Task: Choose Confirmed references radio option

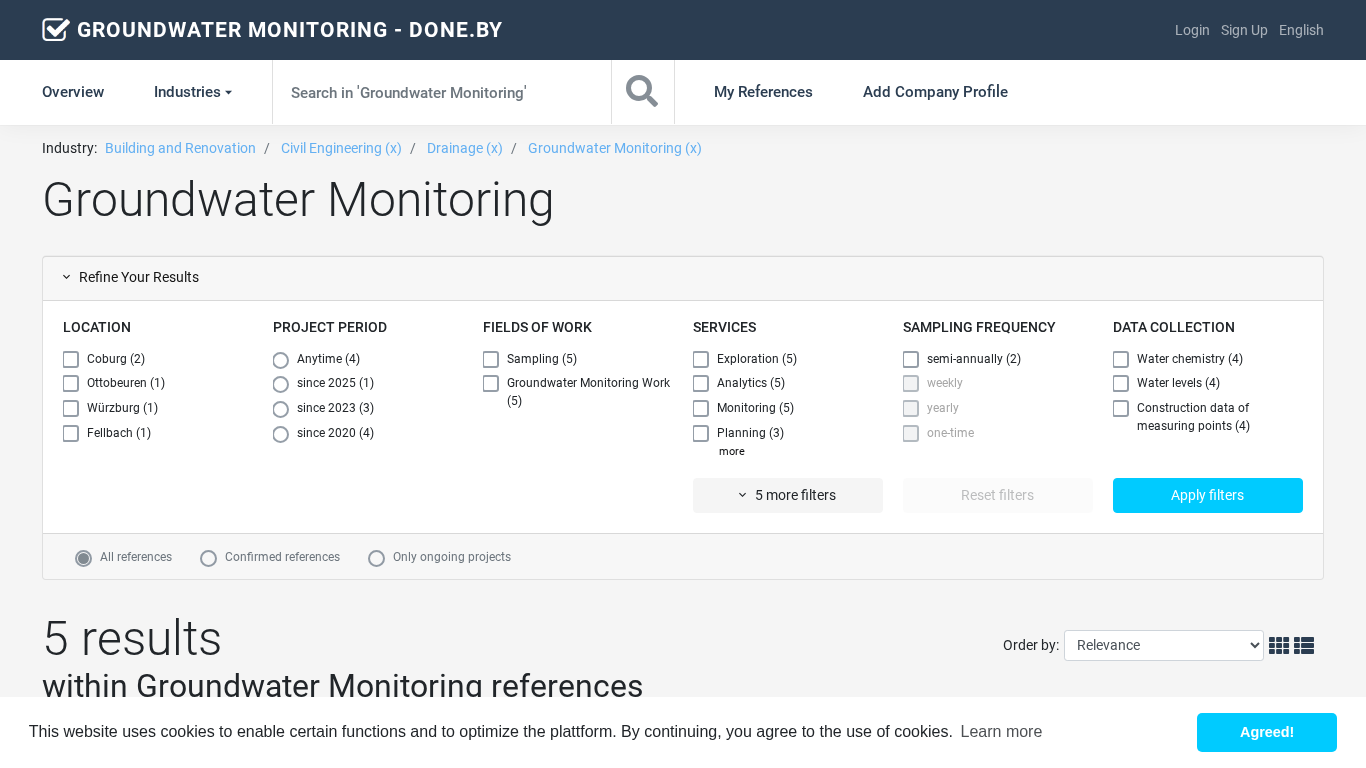Action: point(209,558)
